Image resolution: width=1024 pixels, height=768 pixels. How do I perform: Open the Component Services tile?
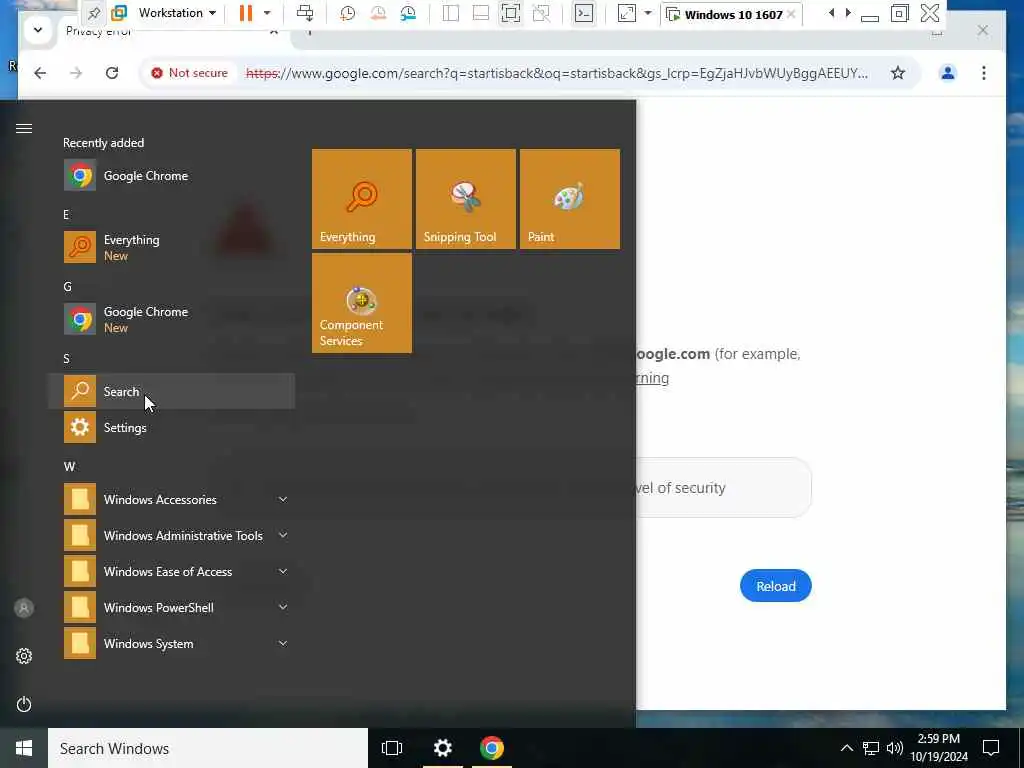(362, 303)
